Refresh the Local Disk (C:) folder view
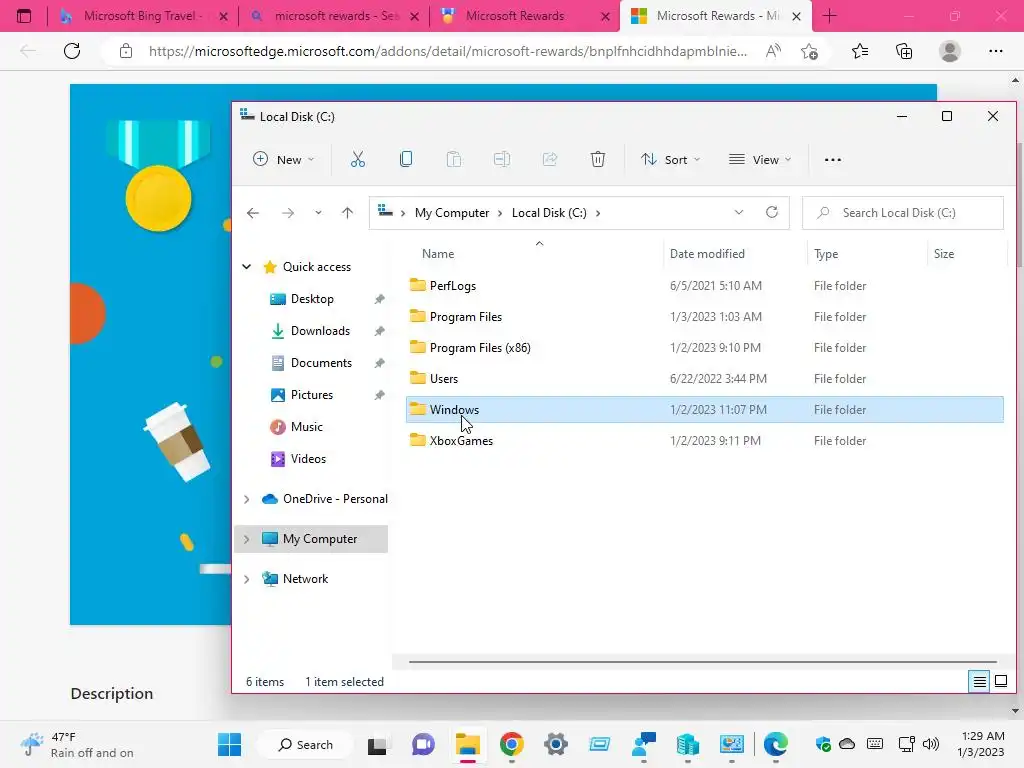 tap(772, 212)
